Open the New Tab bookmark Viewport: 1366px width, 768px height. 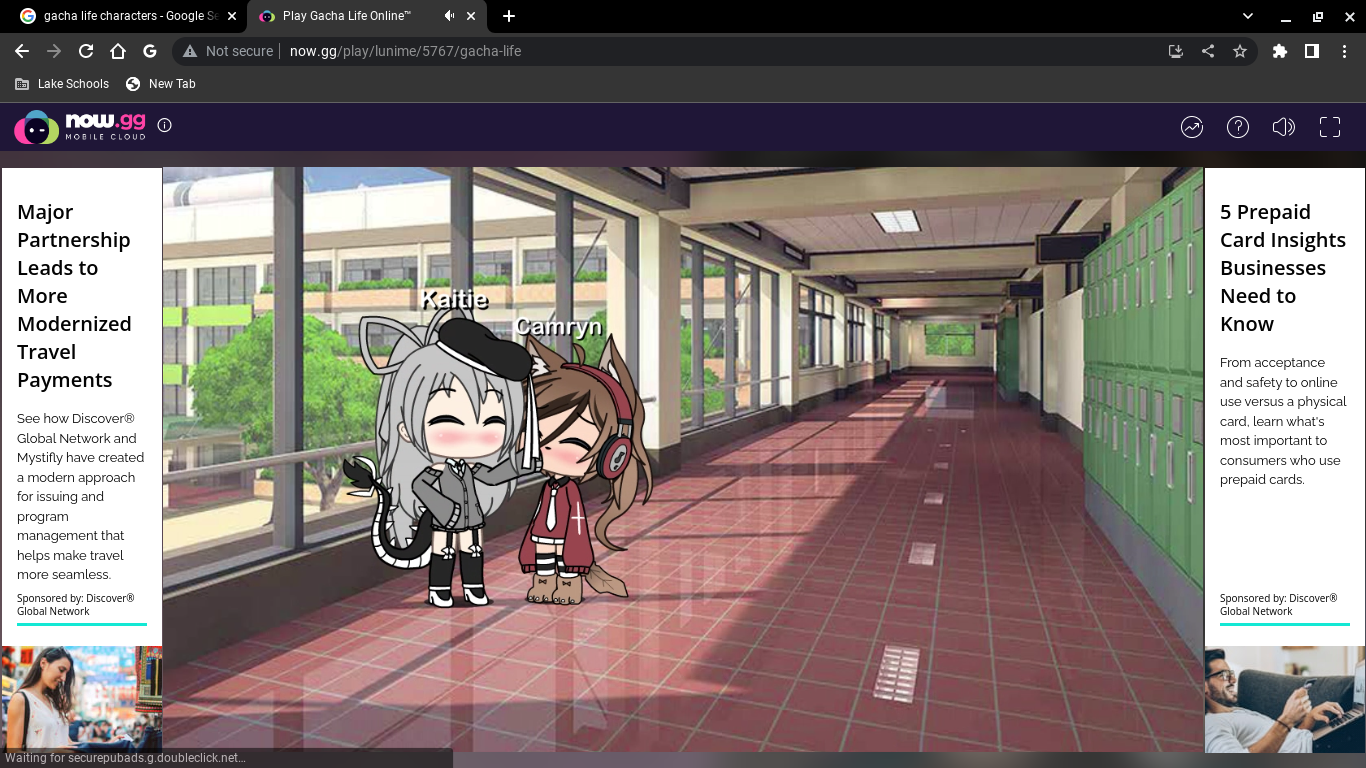click(x=161, y=84)
